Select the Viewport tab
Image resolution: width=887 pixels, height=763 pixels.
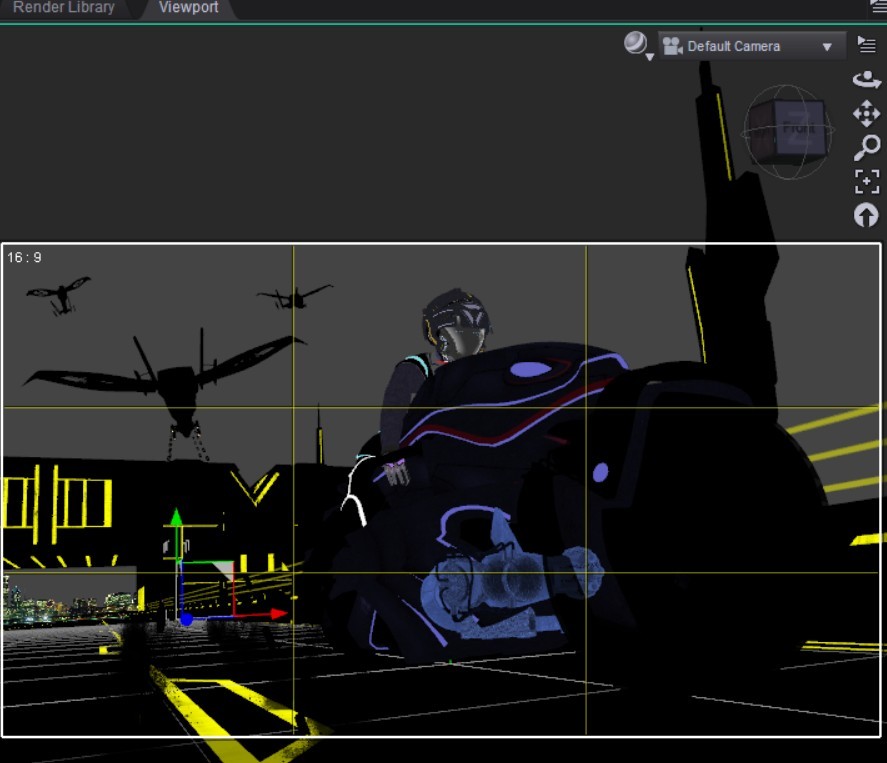[188, 7]
